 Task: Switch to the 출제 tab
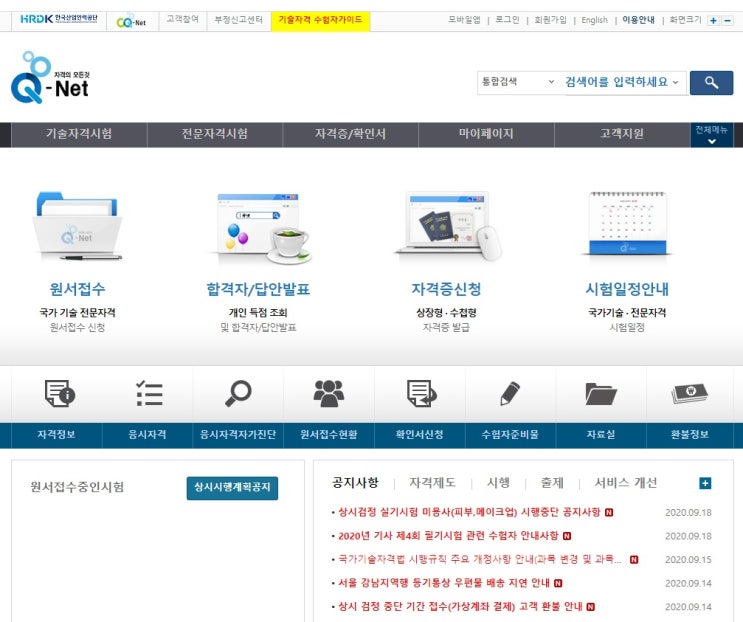[553, 483]
